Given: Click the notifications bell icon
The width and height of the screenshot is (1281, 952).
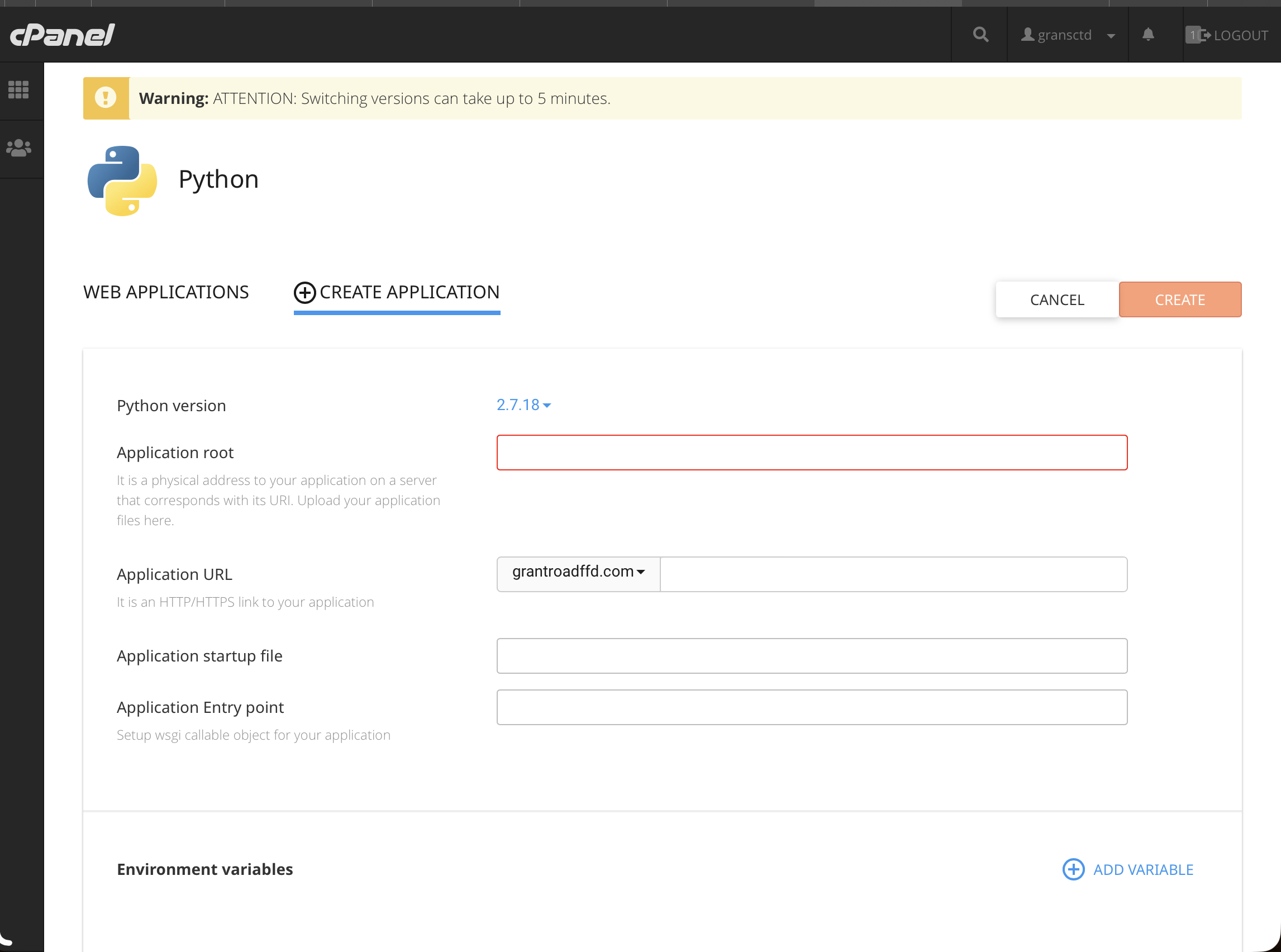Looking at the screenshot, I should coord(1148,35).
